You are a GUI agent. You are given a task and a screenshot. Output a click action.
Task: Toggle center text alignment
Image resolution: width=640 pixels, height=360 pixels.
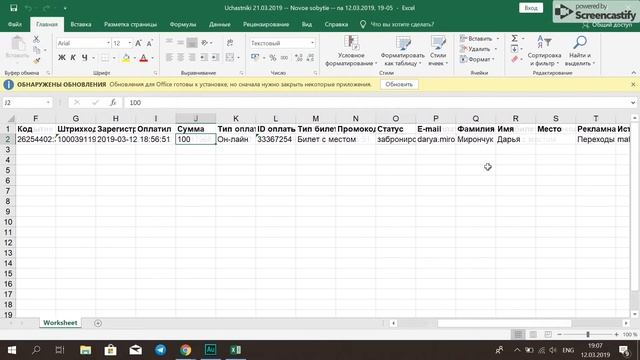click(180, 58)
